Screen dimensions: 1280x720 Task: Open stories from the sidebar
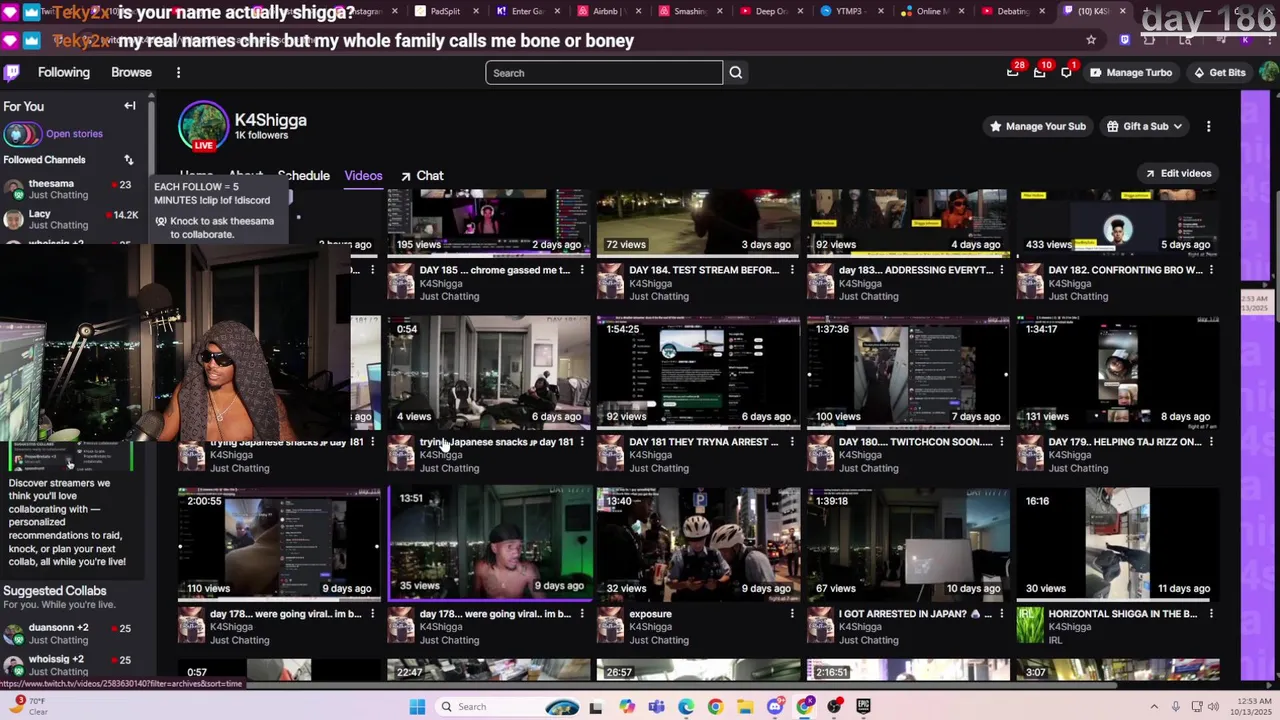[73, 133]
